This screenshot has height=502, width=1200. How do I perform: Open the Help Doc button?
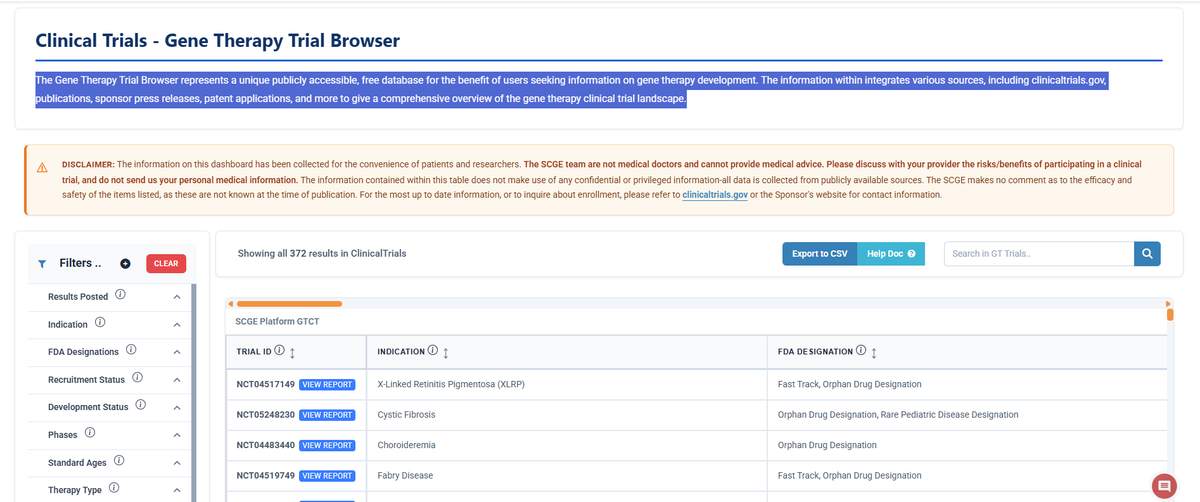click(x=891, y=254)
